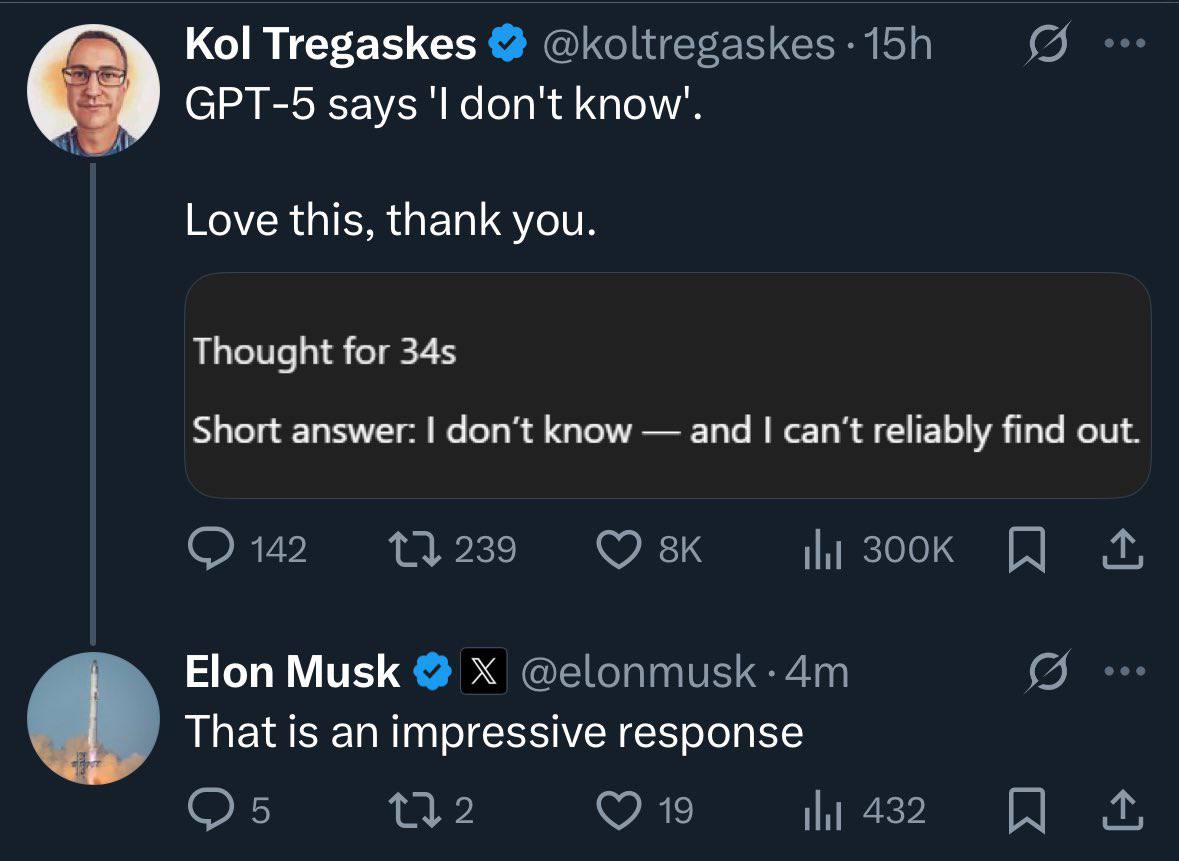Open the @koltregaskes handle link
The image size is (1179, 861).
click(x=687, y=44)
